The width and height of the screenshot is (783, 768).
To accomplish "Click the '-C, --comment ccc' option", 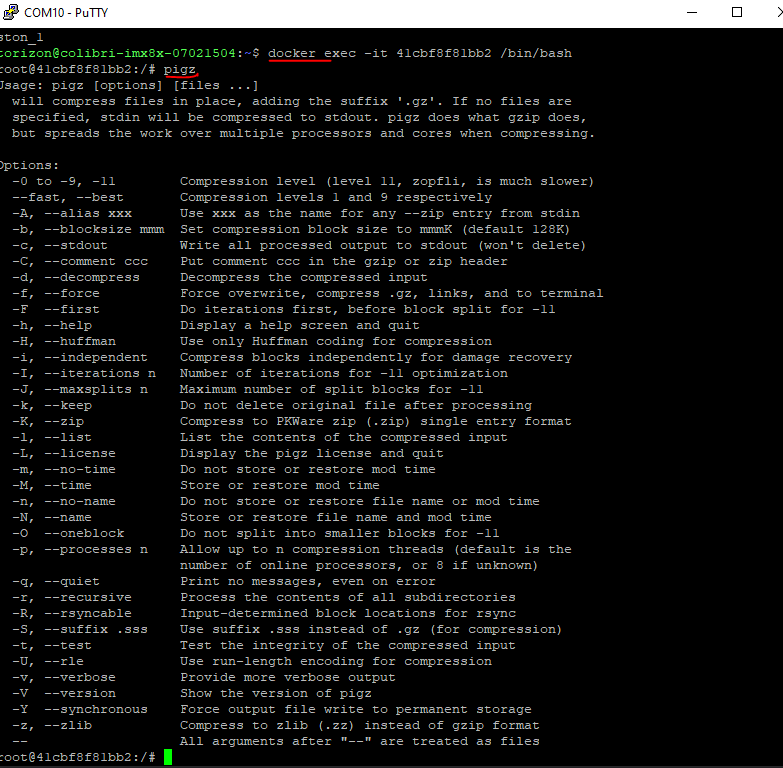I will point(80,261).
